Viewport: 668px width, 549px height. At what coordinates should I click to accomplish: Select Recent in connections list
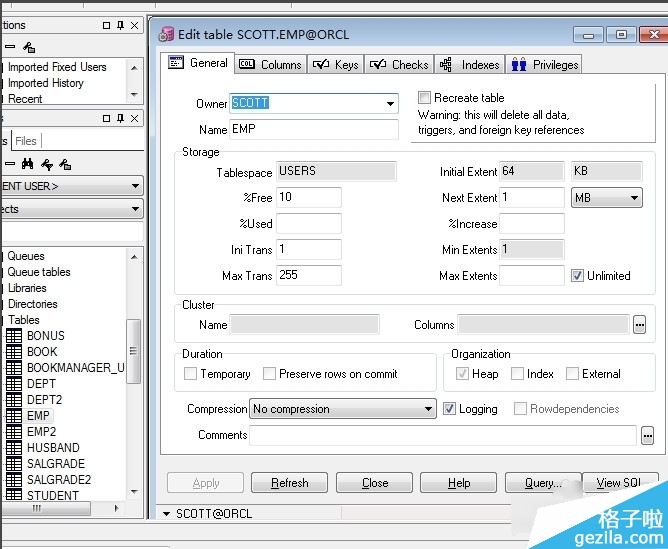point(25,99)
